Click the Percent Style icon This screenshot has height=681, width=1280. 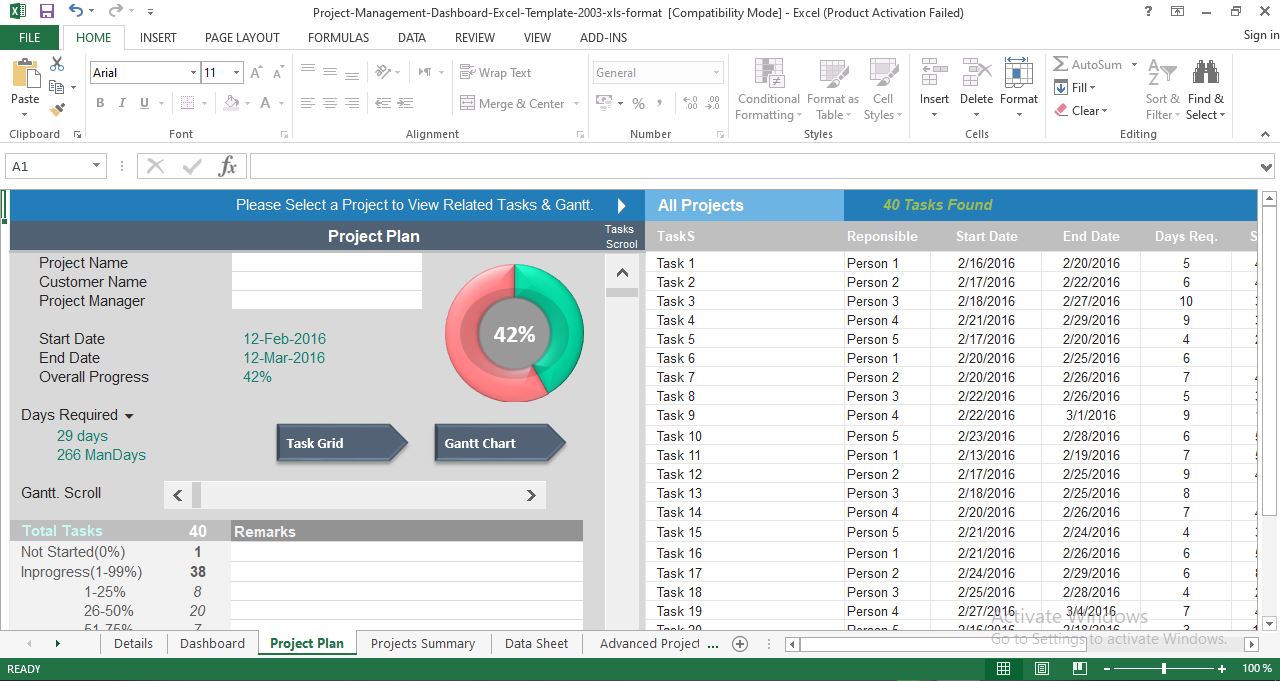coord(637,103)
